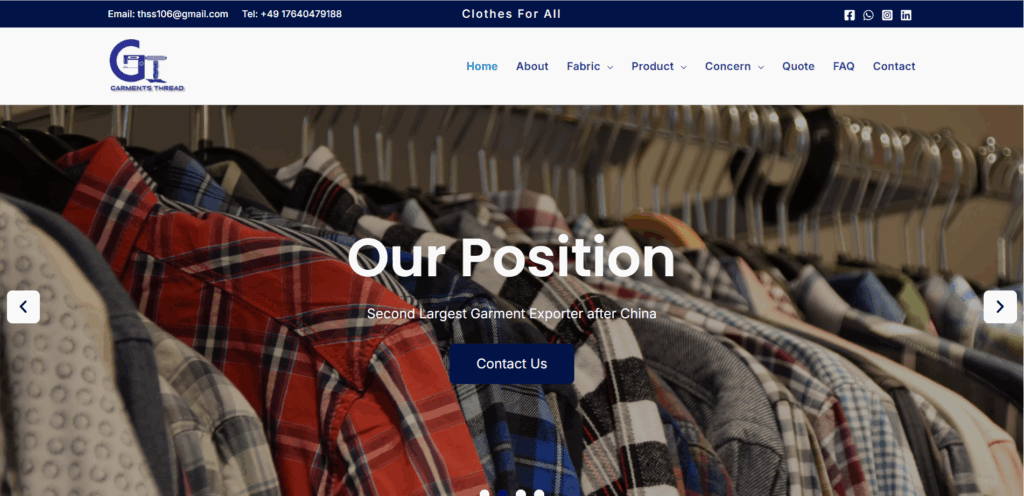The width and height of the screenshot is (1024, 496).
Task: Expand the Fabric dropdown menu
Action: coord(590,67)
